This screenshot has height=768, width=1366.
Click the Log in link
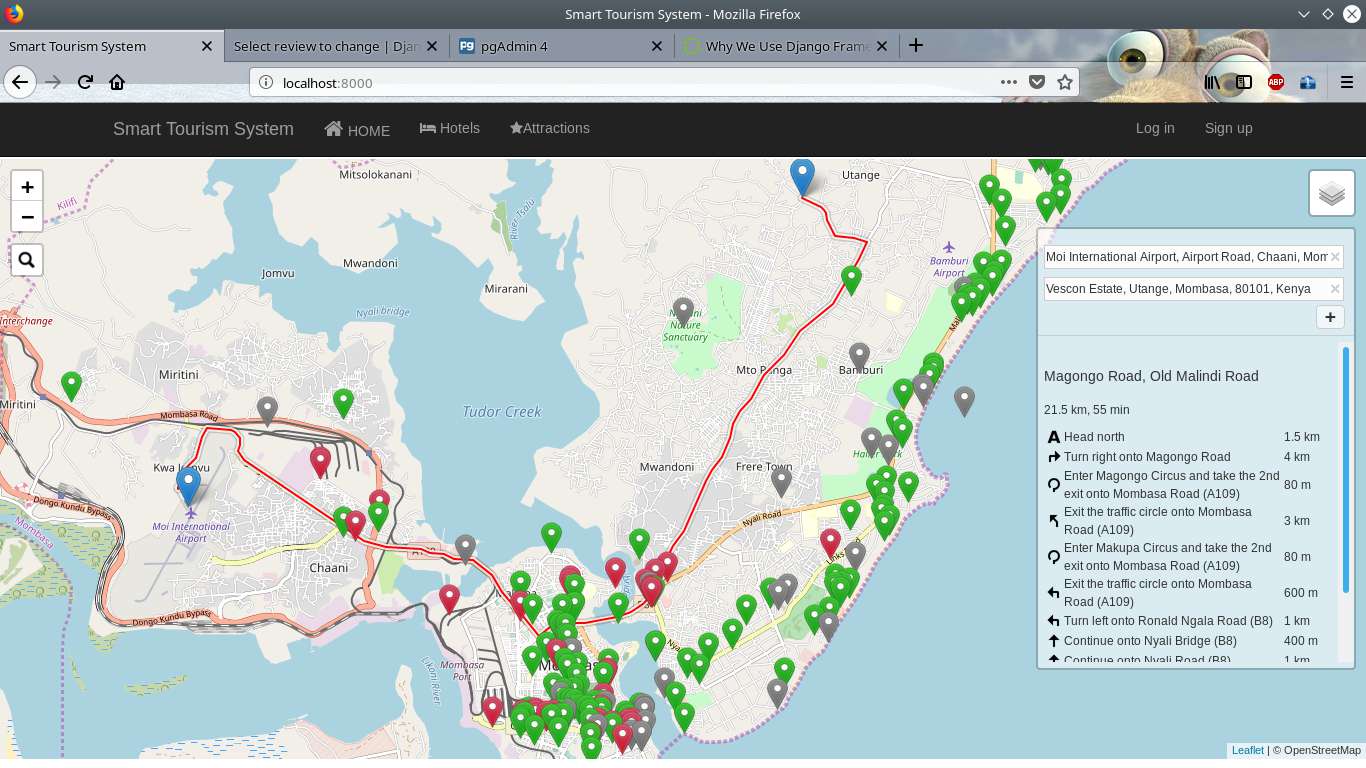coord(1155,128)
